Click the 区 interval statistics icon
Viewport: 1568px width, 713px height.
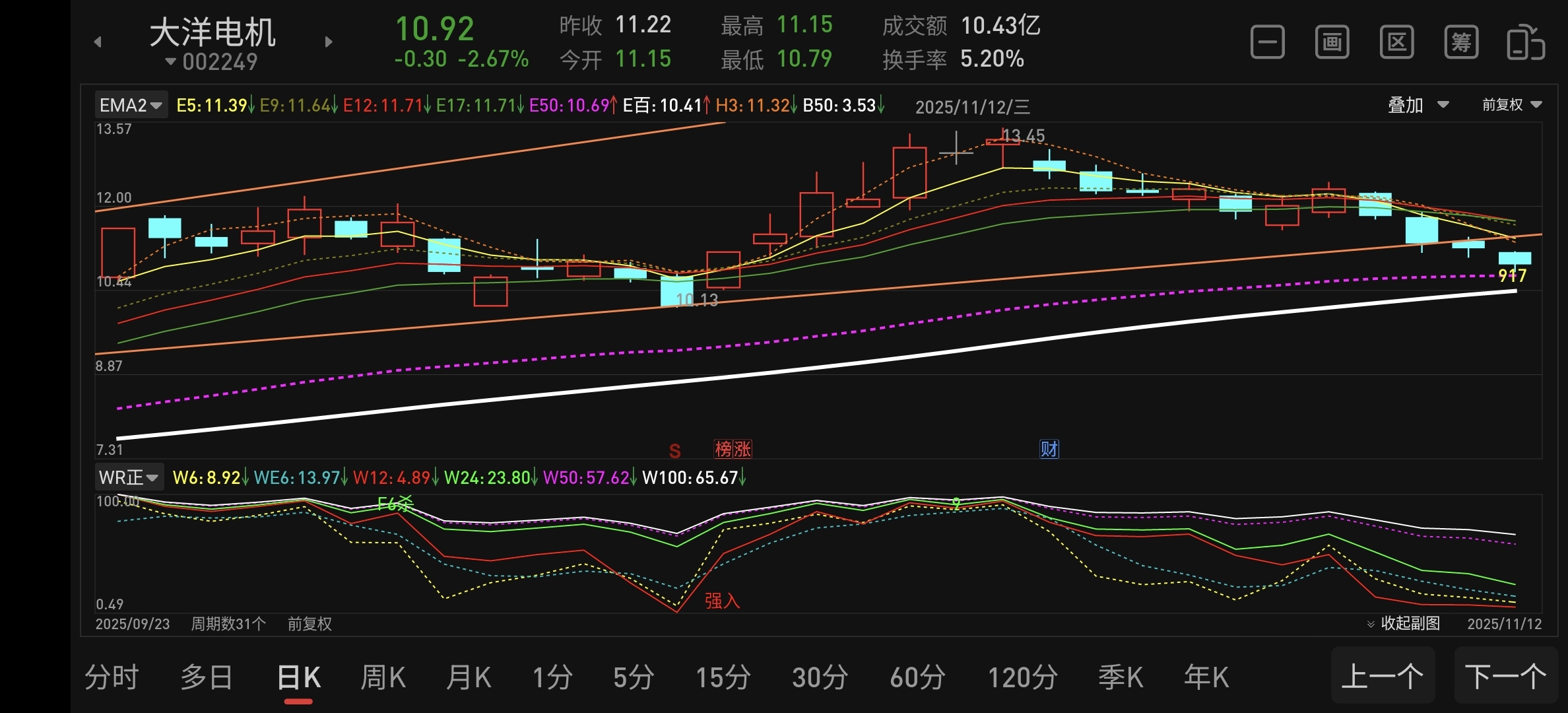(1396, 43)
